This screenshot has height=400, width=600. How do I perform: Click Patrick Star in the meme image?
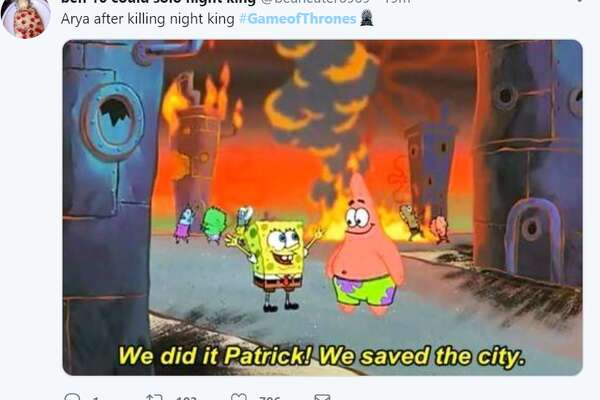(365, 245)
